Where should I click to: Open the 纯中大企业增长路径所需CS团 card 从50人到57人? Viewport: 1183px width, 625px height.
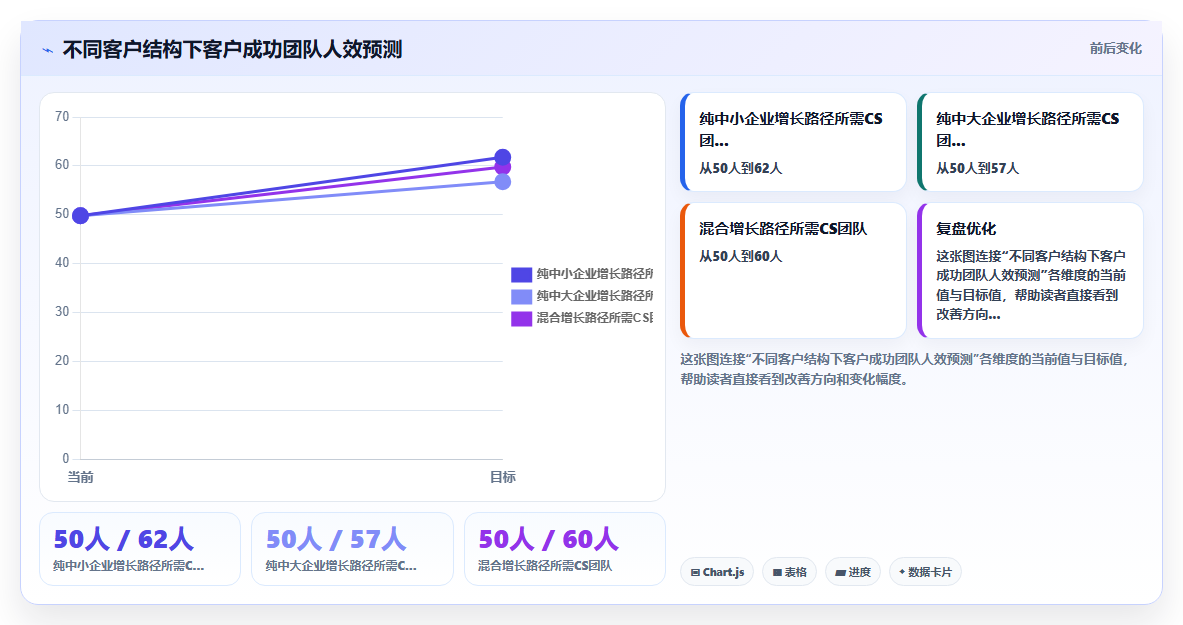(x=1030, y=142)
